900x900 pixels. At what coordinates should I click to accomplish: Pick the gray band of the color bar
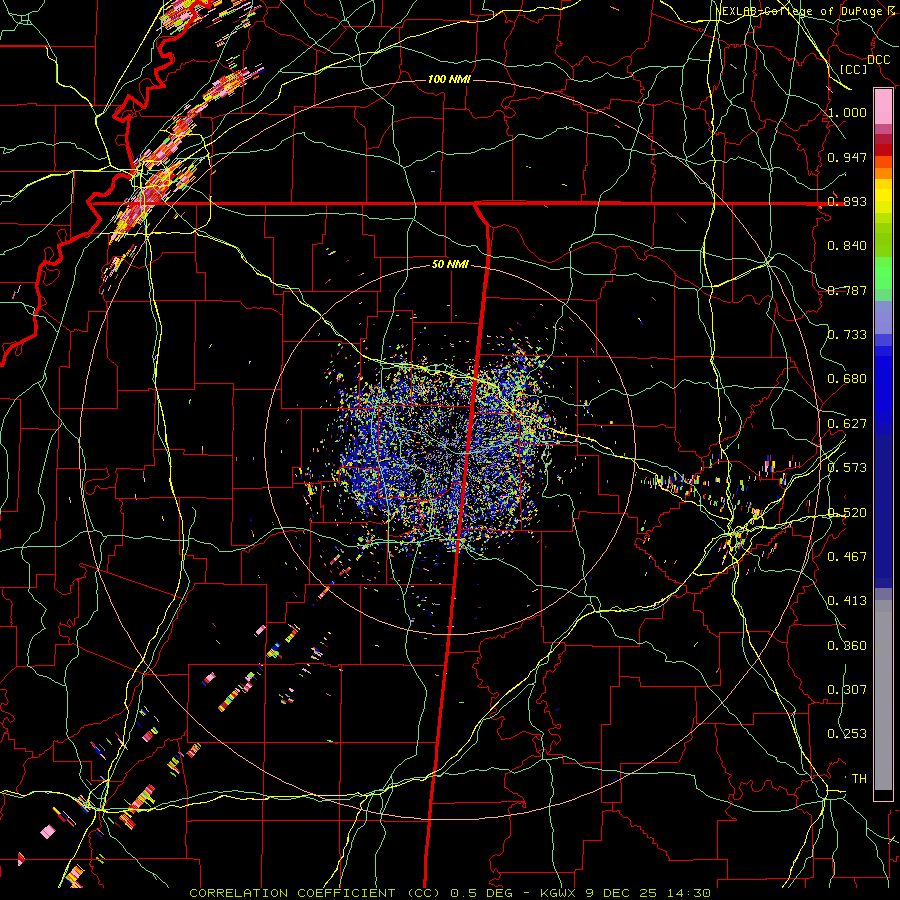coord(883,695)
